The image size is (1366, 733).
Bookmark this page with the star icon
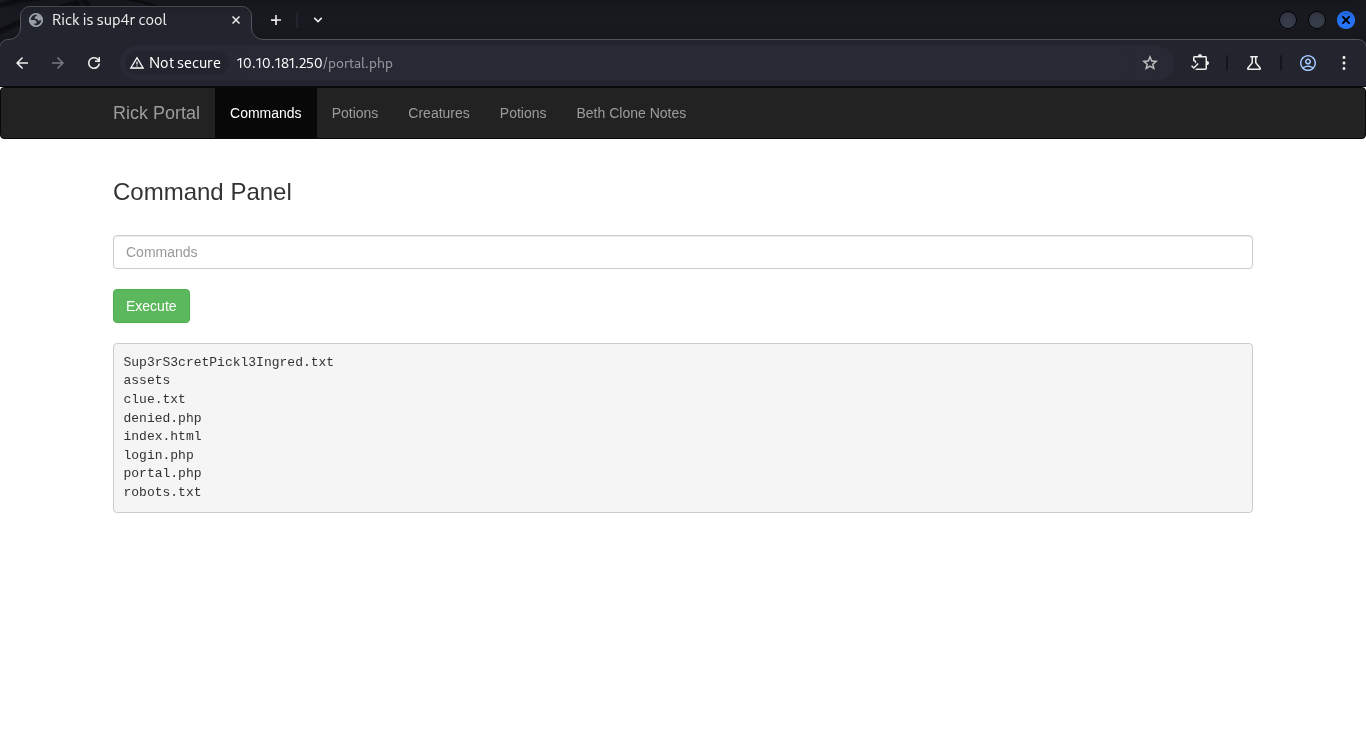point(1150,63)
